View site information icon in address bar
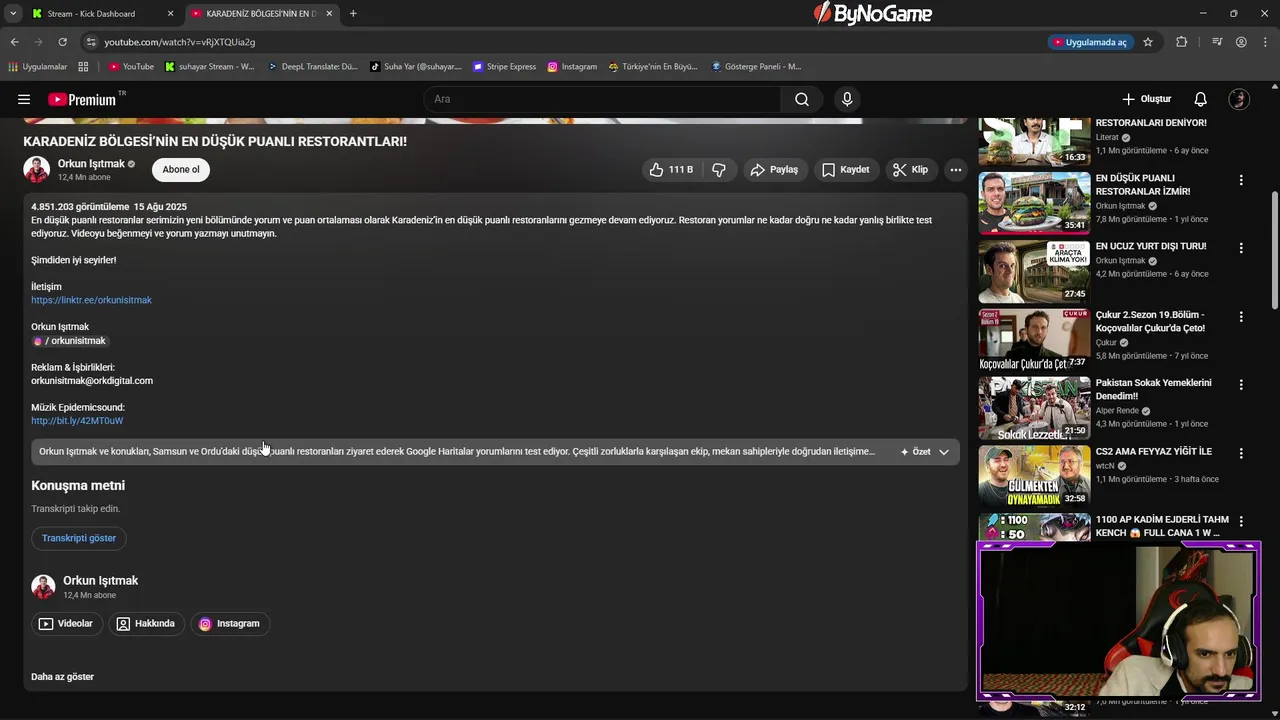This screenshot has width=1280, height=720. (x=91, y=42)
